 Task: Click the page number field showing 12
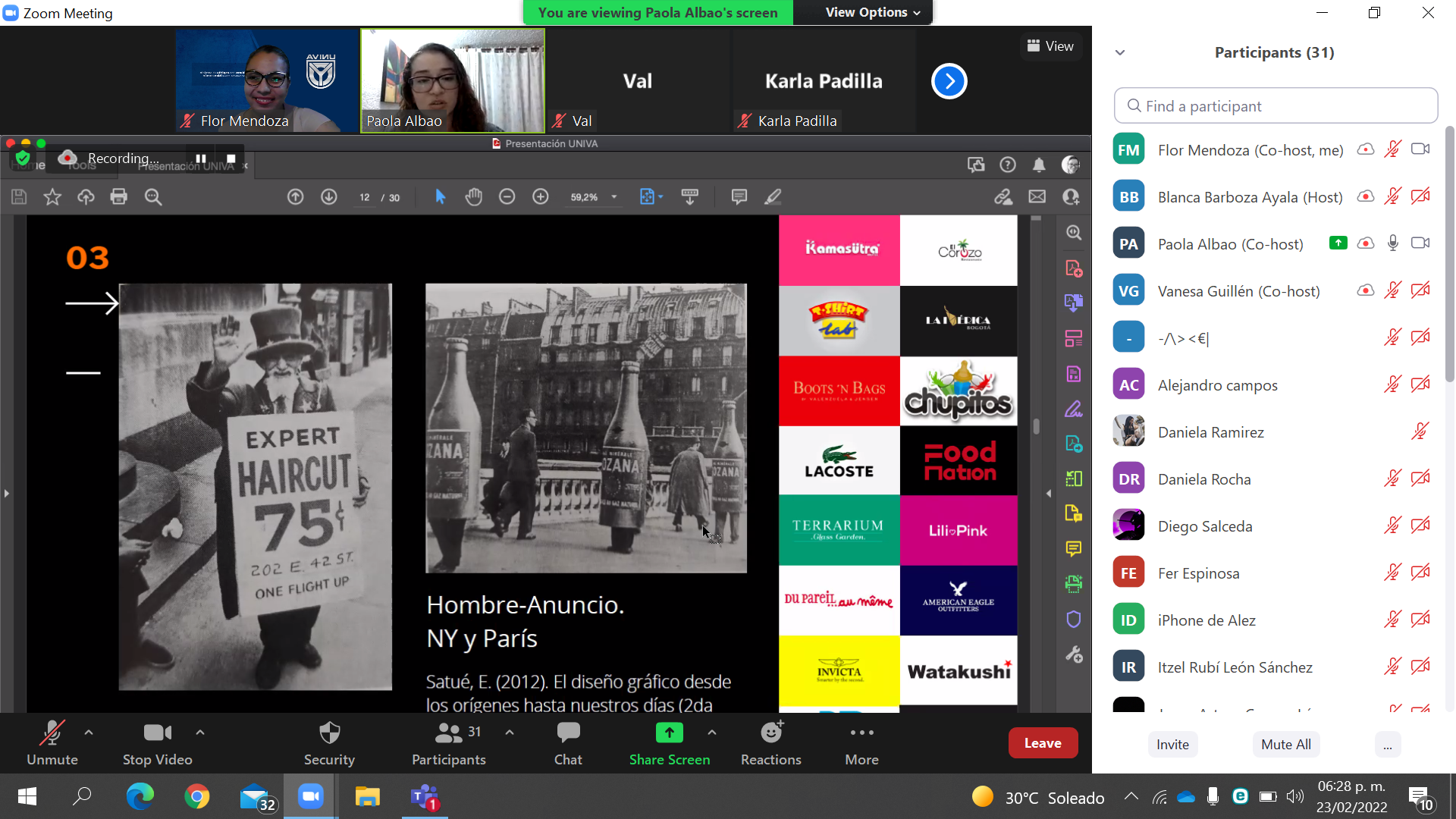coord(365,197)
